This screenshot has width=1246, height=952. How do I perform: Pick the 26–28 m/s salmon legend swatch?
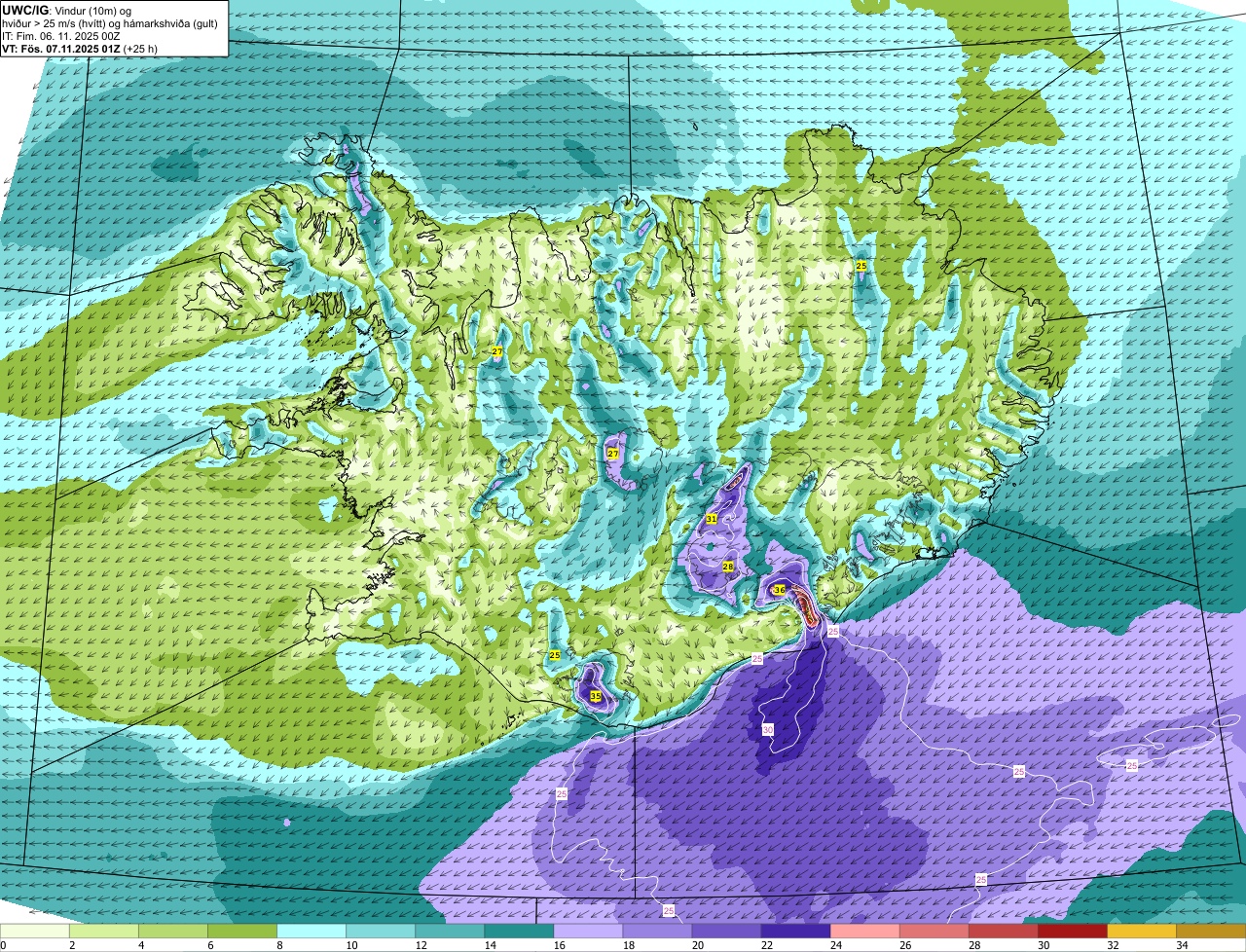point(934,932)
